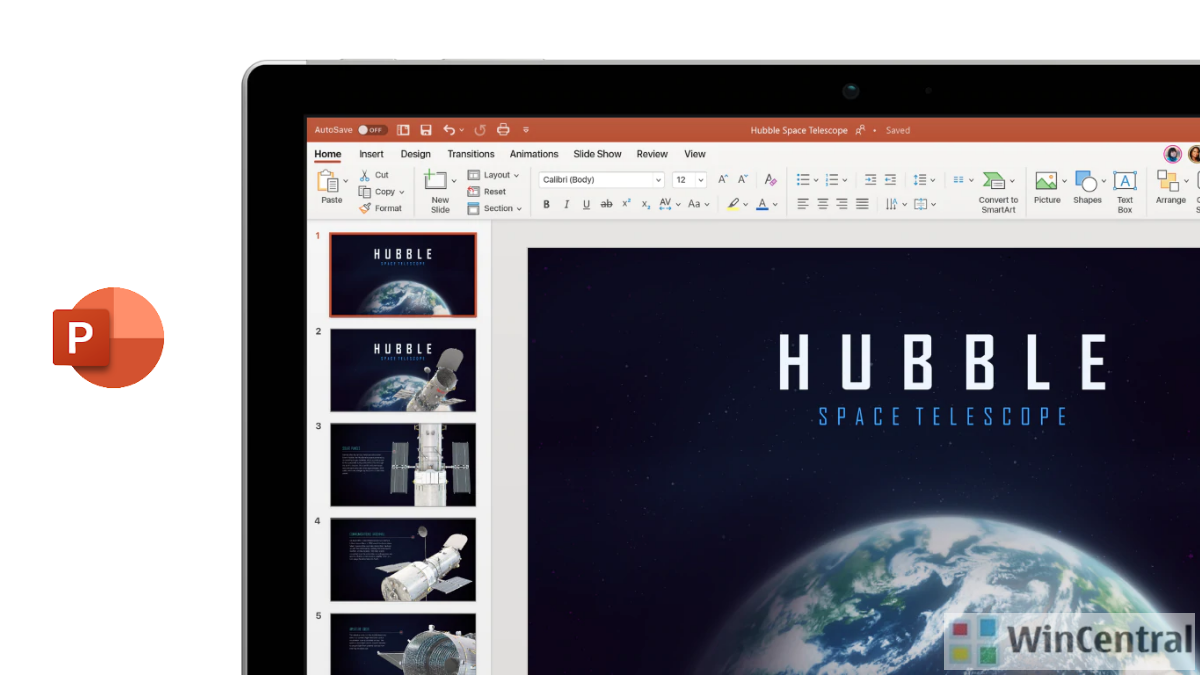
Task: Undo the last action
Action: [449, 130]
